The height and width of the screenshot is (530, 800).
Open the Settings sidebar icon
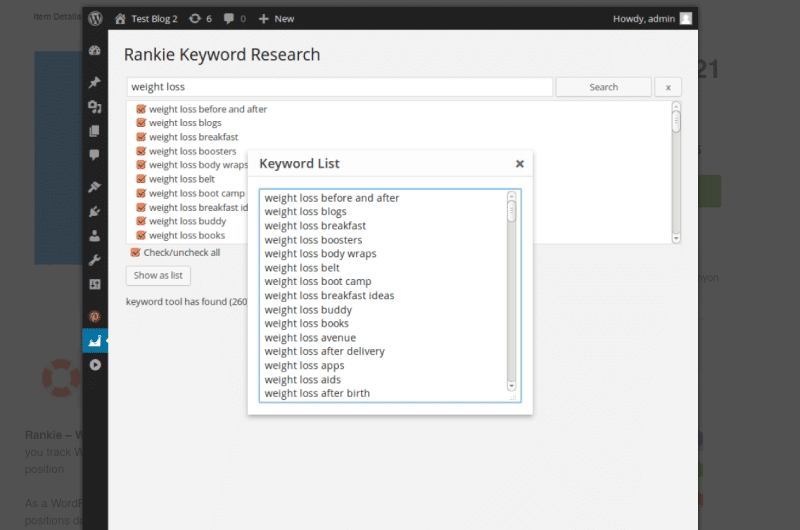pos(95,284)
